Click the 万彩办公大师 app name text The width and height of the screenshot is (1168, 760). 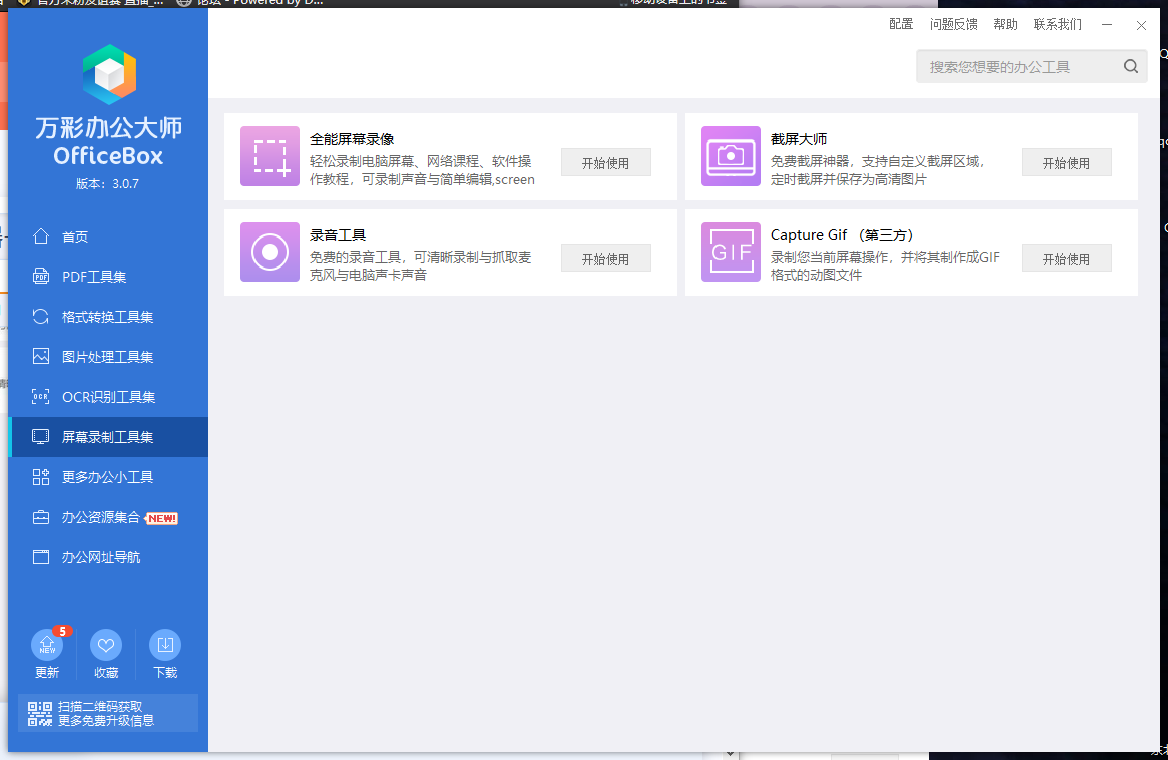click(109, 127)
